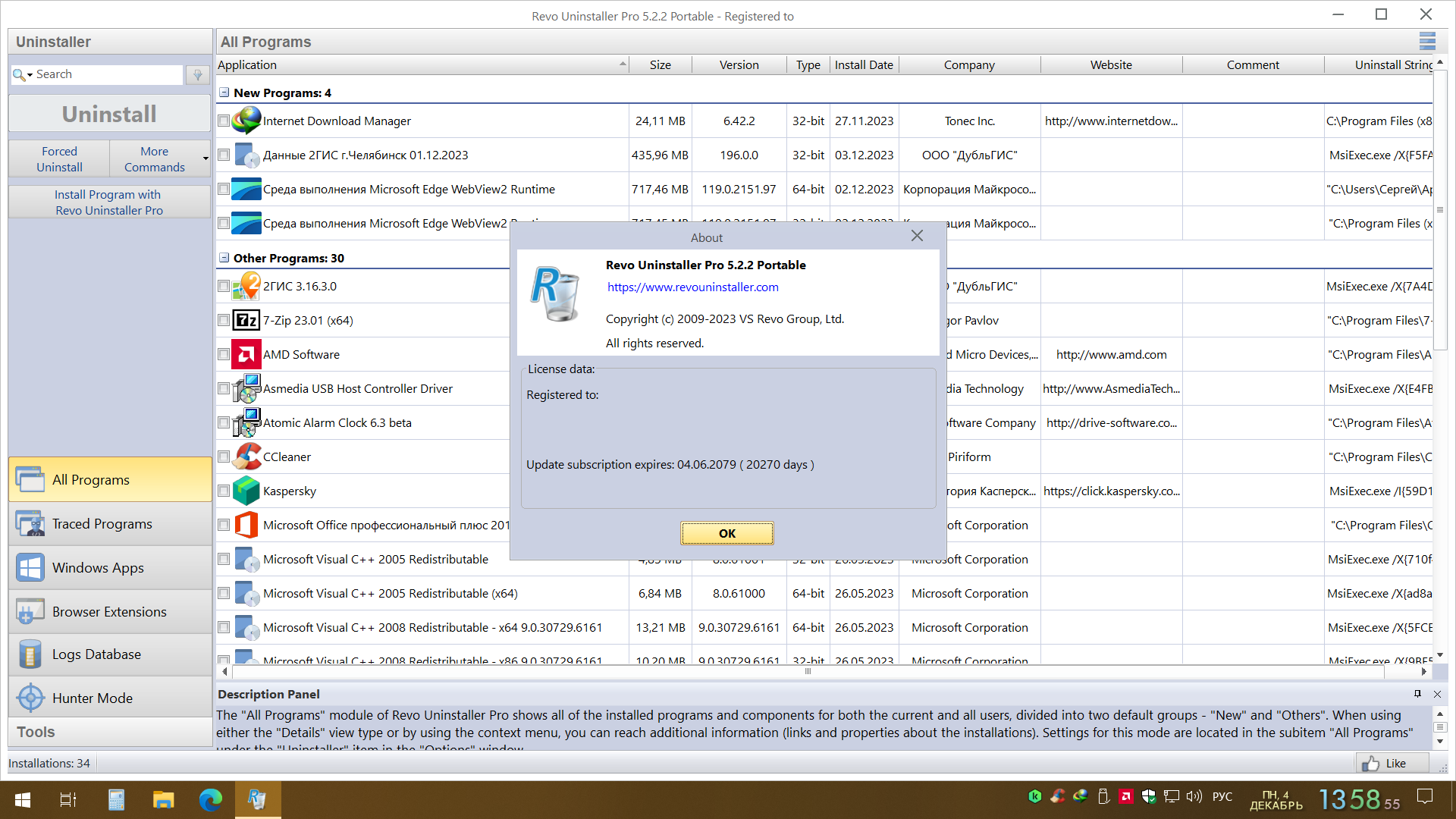
Task: Open the revouninstaller.com link
Action: click(x=692, y=287)
